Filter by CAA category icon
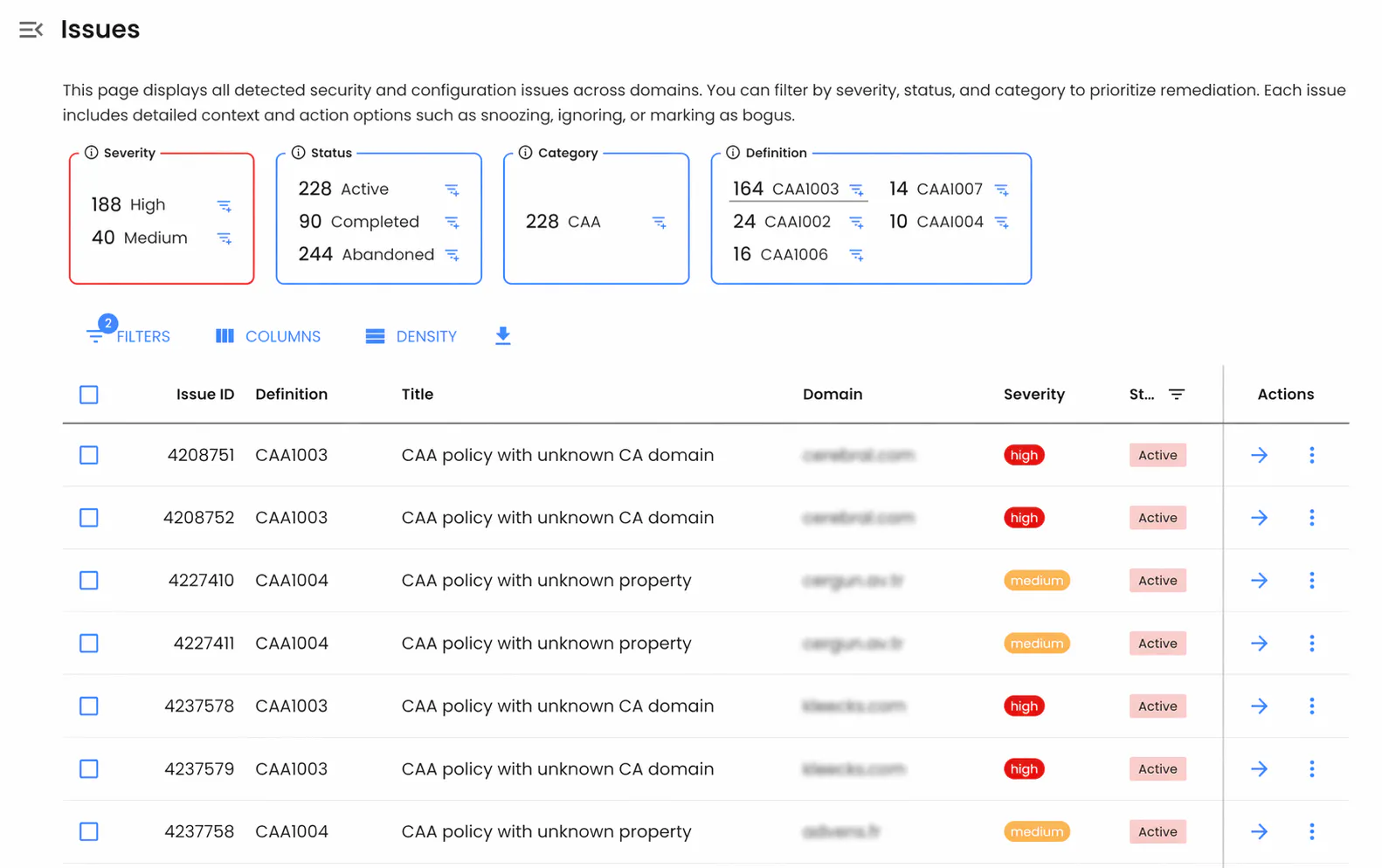The height and width of the screenshot is (868, 1382). (x=660, y=223)
